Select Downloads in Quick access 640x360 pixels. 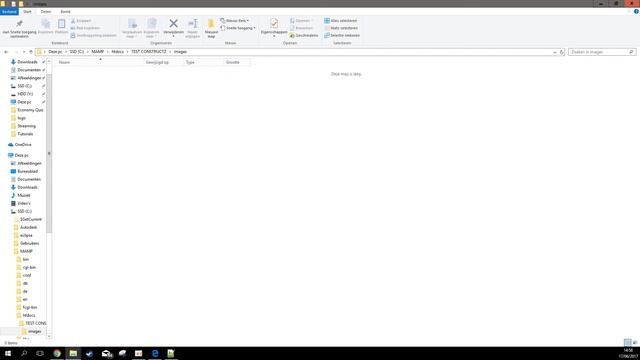click(27, 62)
